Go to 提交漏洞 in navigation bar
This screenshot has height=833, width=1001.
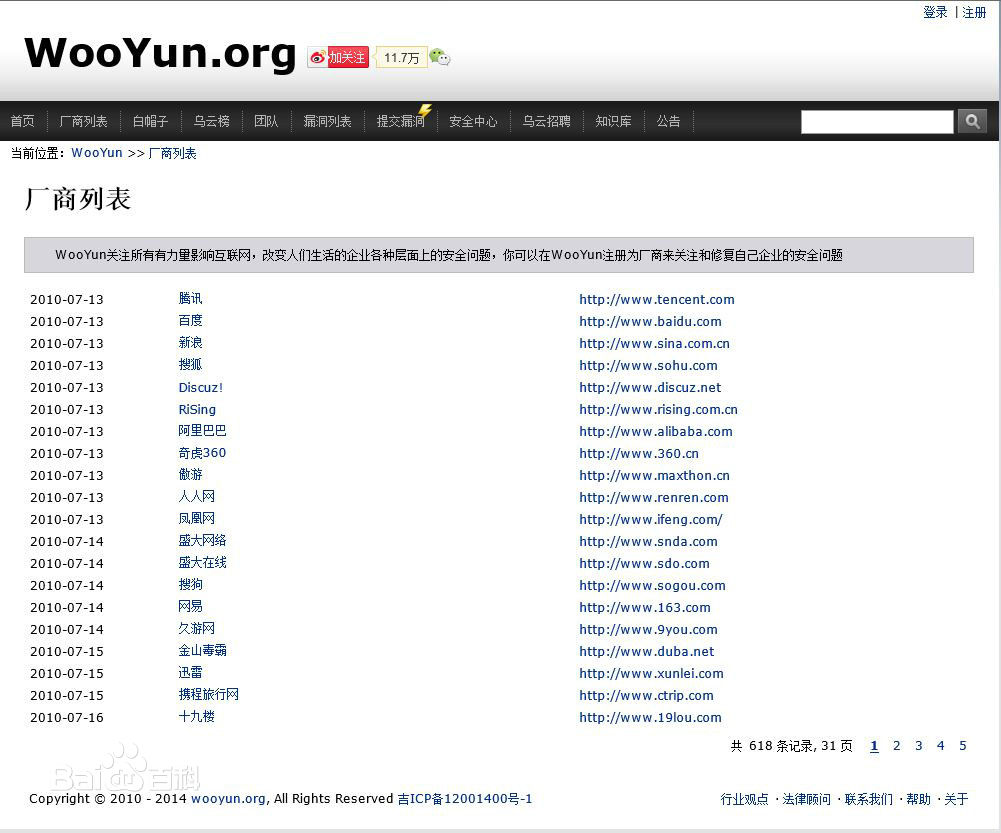click(x=400, y=121)
